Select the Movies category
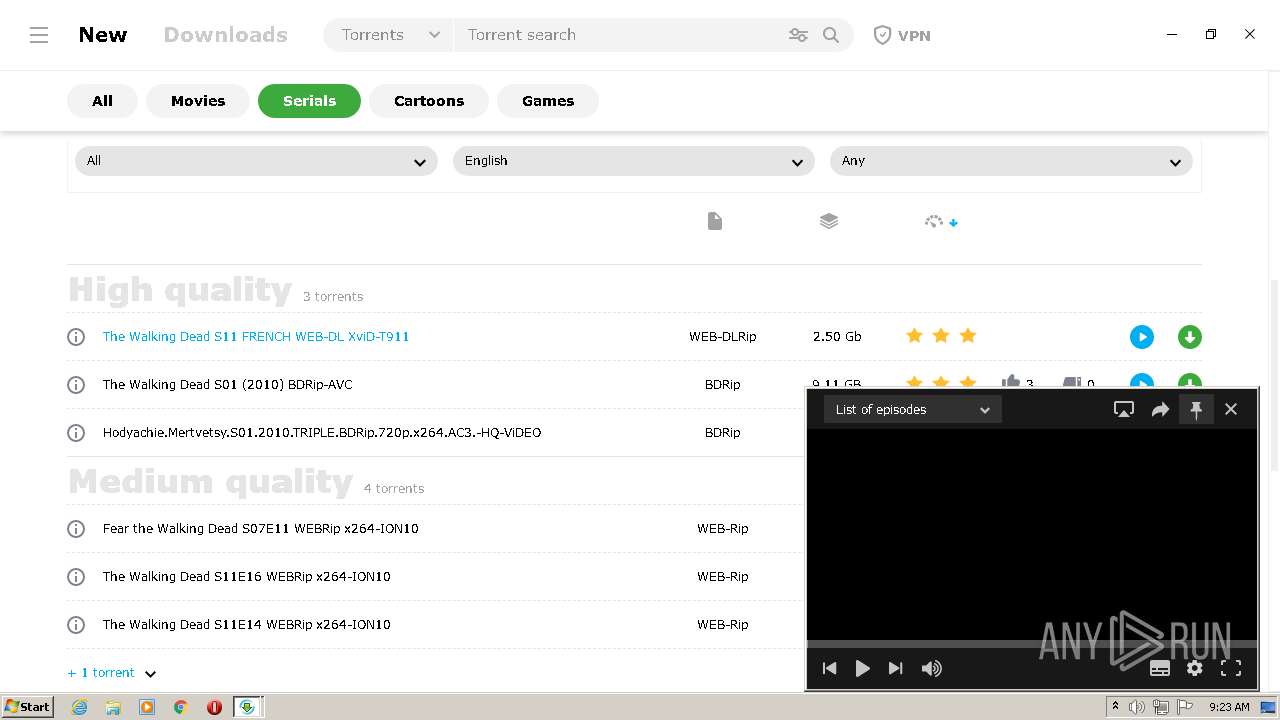Image resolution: width=1280 pixels, height=720 pixels. pos(198,101)
